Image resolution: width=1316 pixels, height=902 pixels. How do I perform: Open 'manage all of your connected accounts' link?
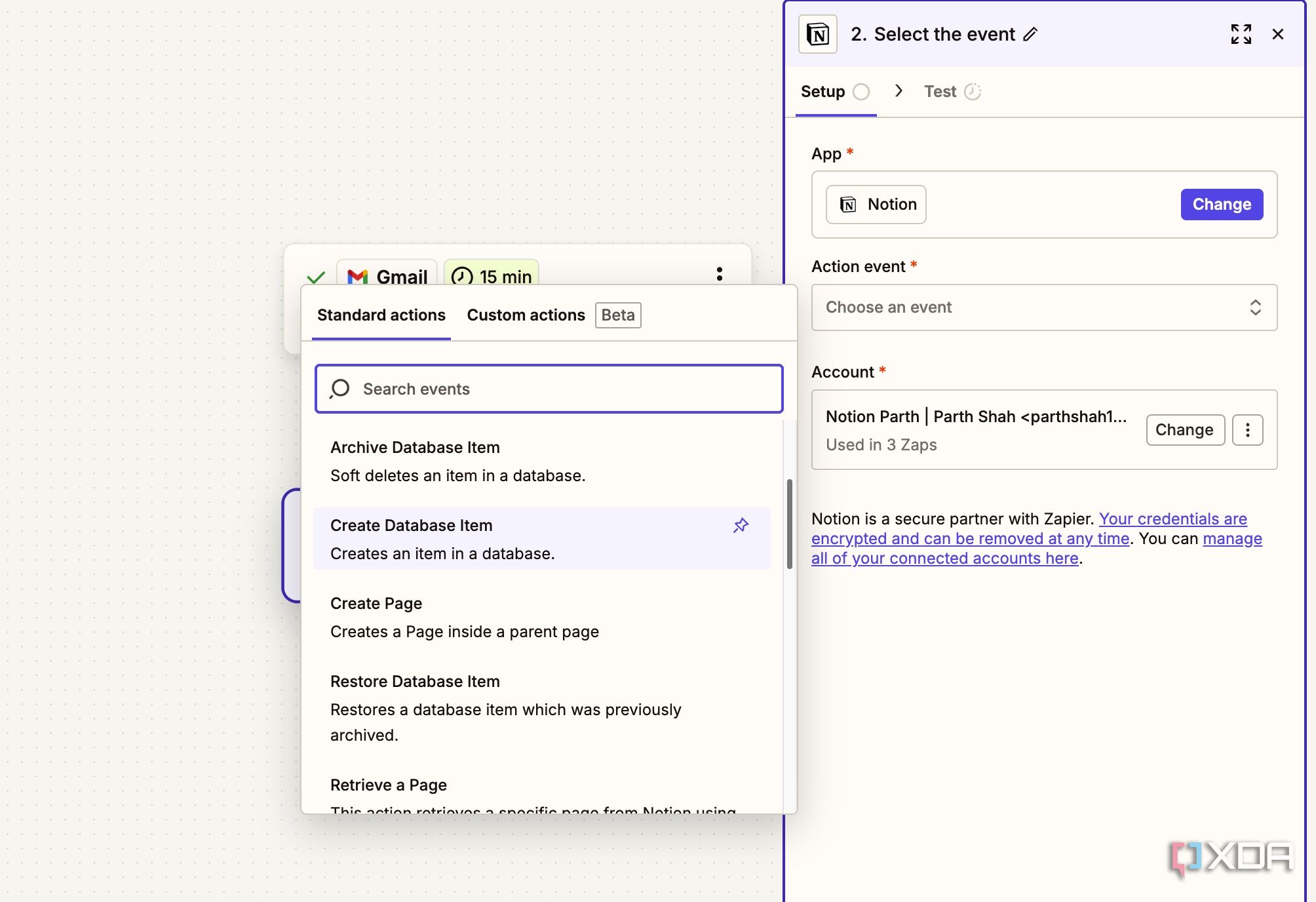(x=1037, y=548)
